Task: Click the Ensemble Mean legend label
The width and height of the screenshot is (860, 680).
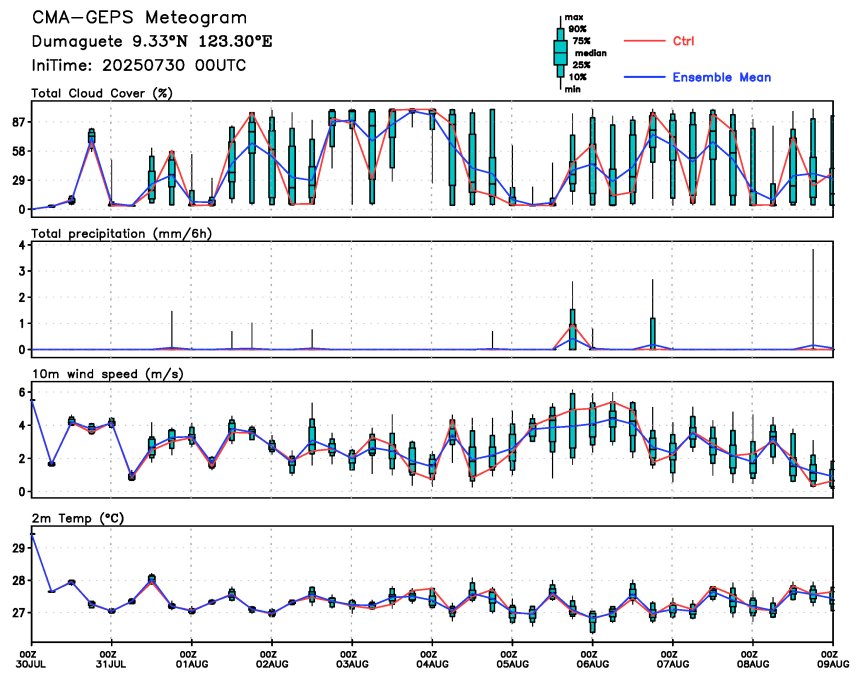Action: tap(722, 77)
